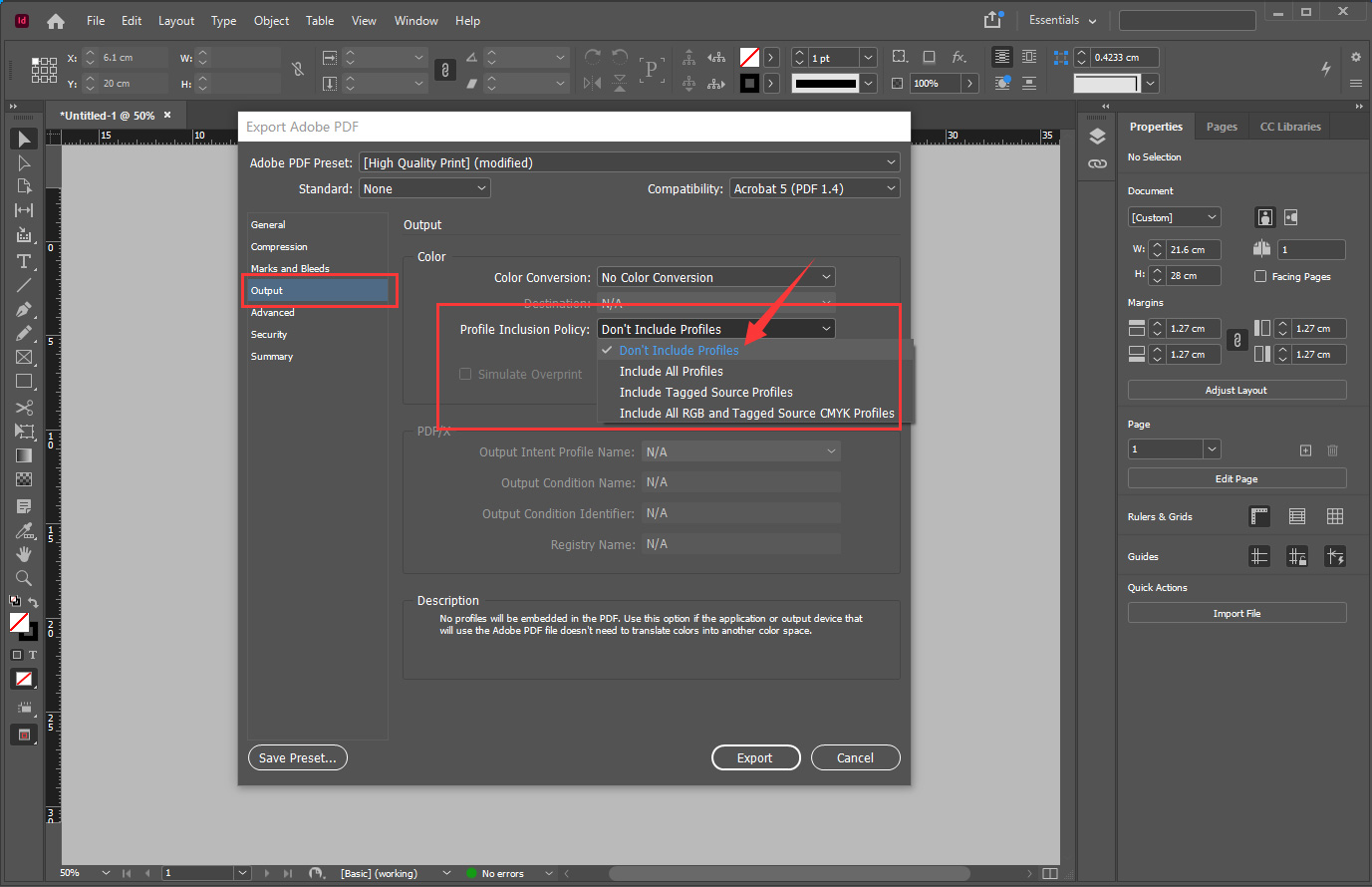Click the Save Preset button

(297, 757)
